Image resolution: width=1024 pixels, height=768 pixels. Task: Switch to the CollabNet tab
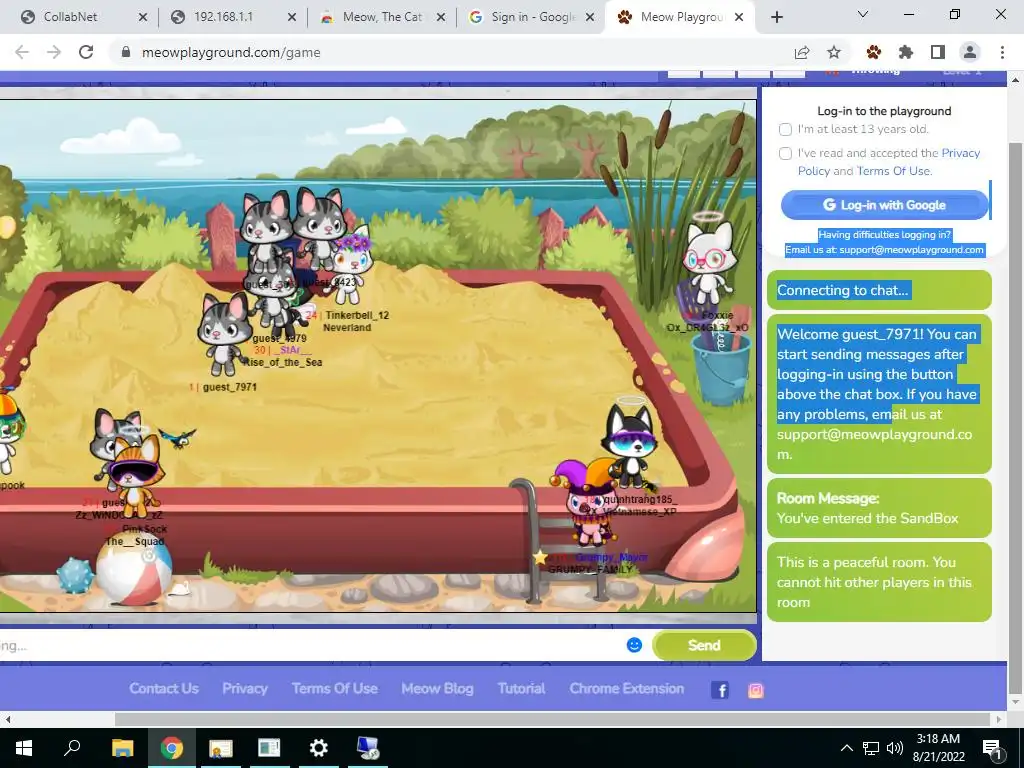[83, 17]
